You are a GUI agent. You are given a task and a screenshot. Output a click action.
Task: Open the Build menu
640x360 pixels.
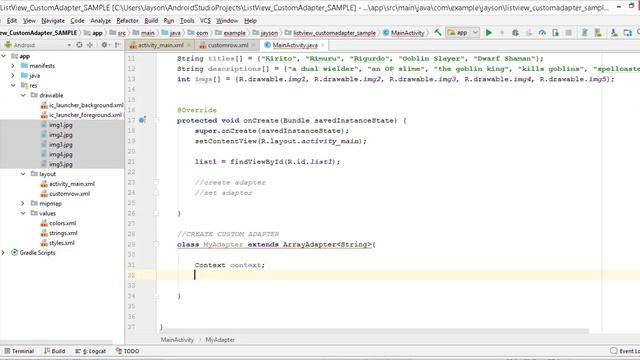pos(151,20)
